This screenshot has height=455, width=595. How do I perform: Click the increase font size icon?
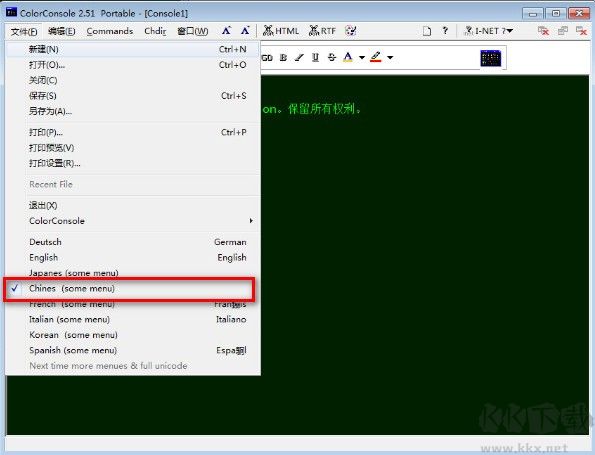[227, 31]
